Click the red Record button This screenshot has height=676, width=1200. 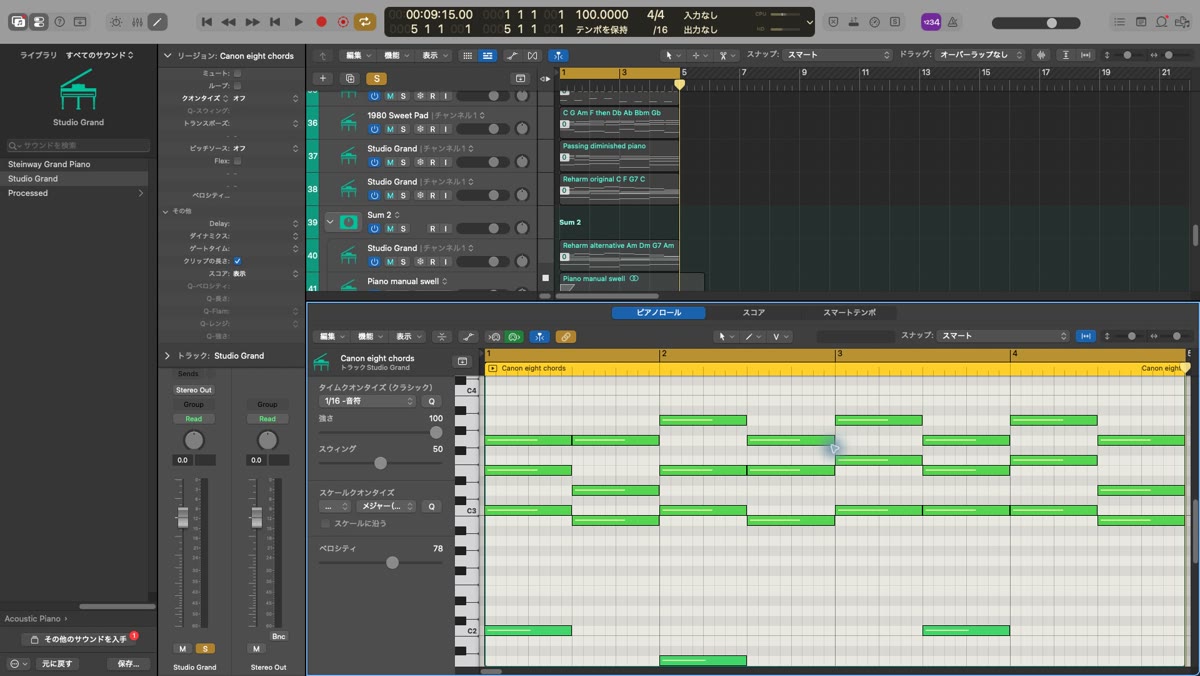(x=321, y=21)
